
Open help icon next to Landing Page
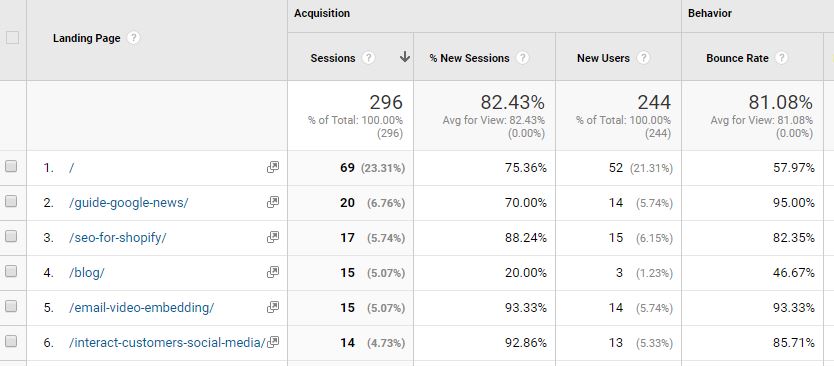(x=134, y=38)
